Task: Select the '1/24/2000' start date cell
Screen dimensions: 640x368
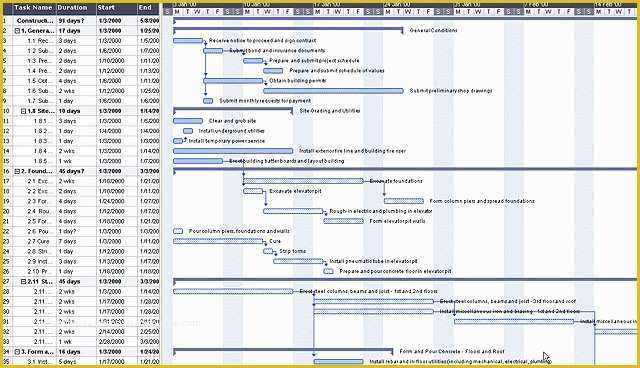Action: tap(117, 201)
